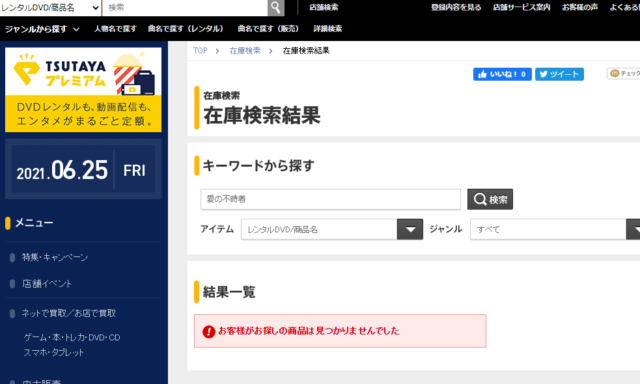Open 詳細検索 in the navigation bar
Image resolution: width=640 pixels, height=384 pixels.
328,29
